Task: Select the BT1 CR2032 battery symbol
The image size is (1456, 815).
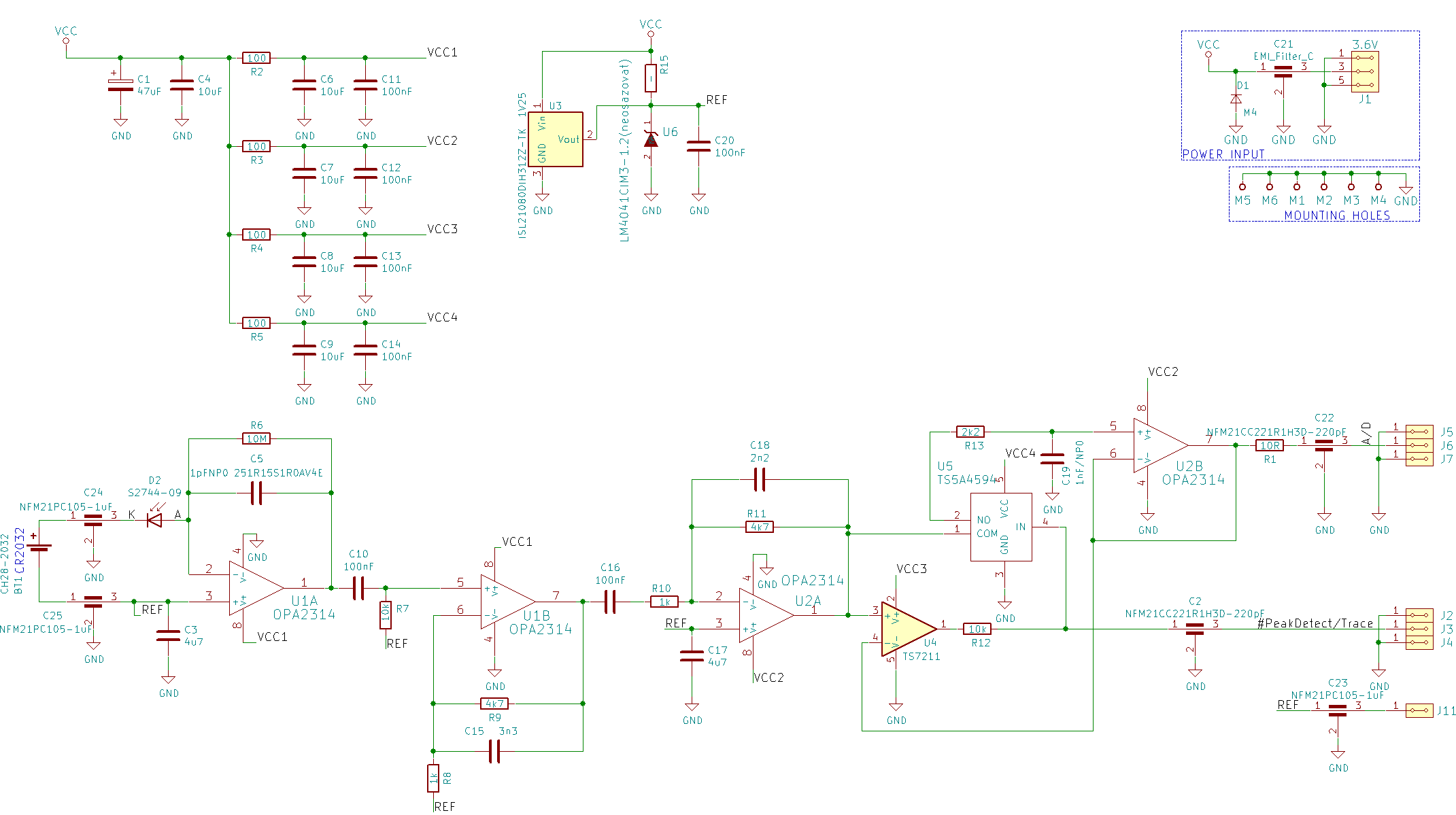Action: [x=39, y=547]
